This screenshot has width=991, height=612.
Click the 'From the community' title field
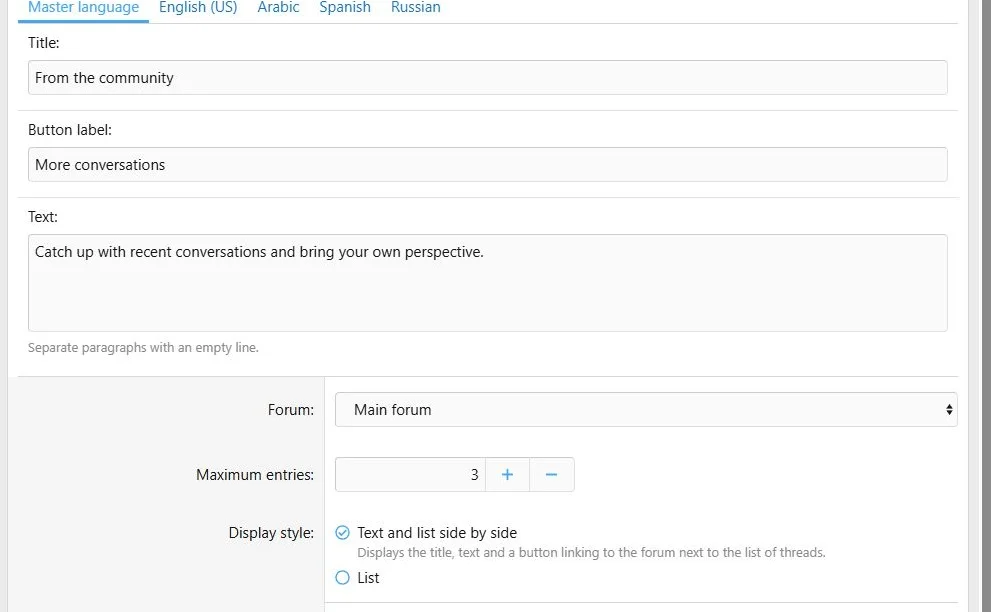coord(487,78)
